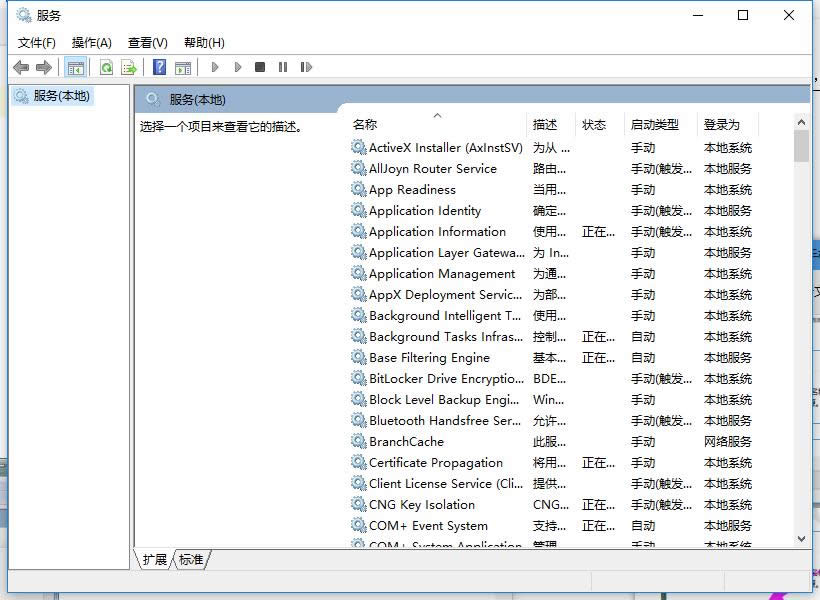Click the Back navigation arrow

pyautogui.click(x=21, y=67)
